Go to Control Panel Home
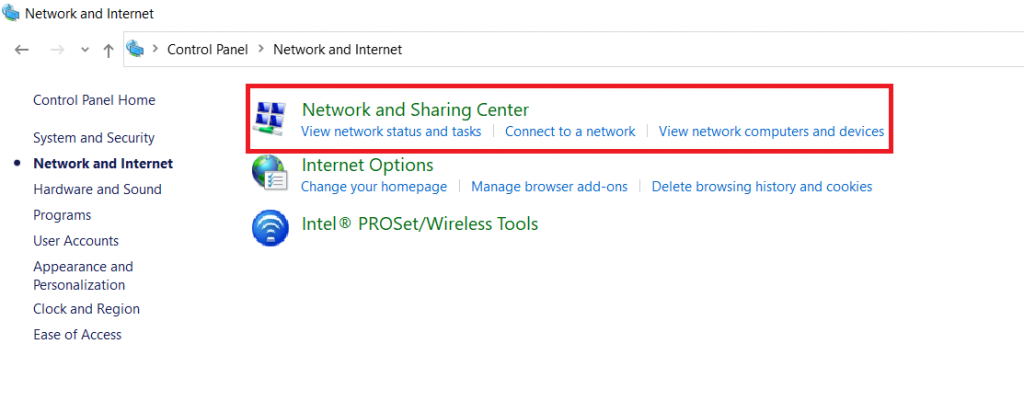1024x401 pixels. (94, 101)
